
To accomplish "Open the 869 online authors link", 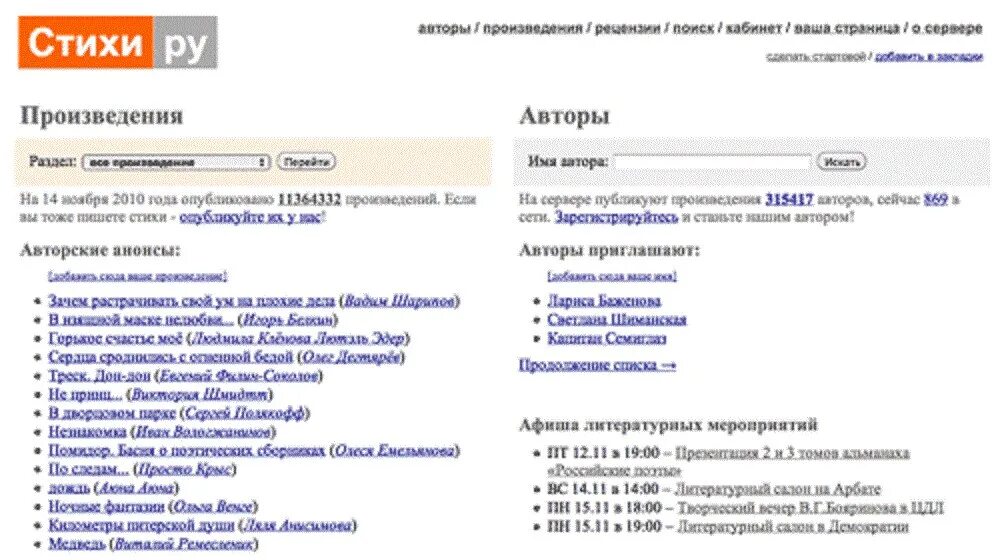I will 936,199.
